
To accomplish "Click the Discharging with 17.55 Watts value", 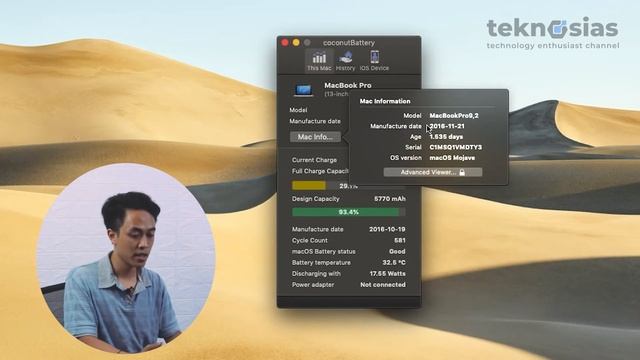I will (388, 273).
